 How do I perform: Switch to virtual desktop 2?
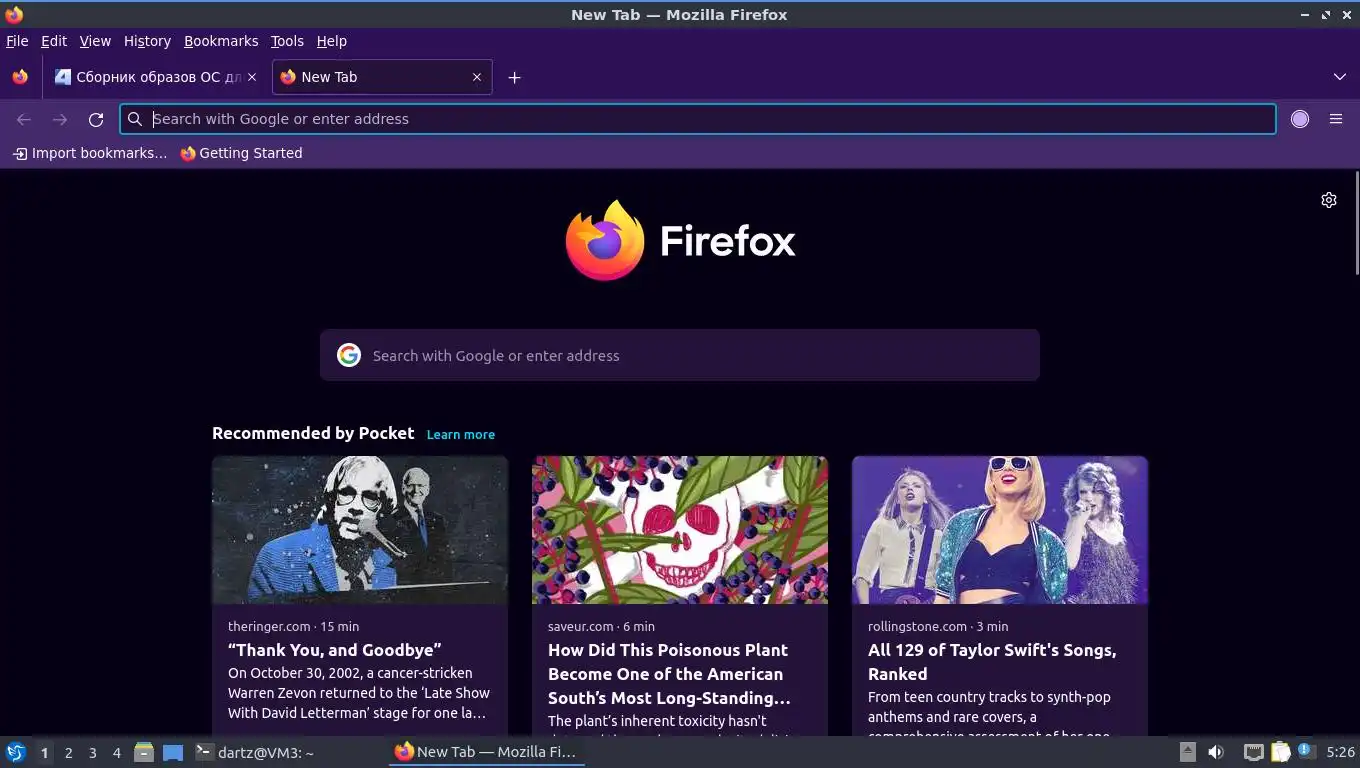click(68, 752)
